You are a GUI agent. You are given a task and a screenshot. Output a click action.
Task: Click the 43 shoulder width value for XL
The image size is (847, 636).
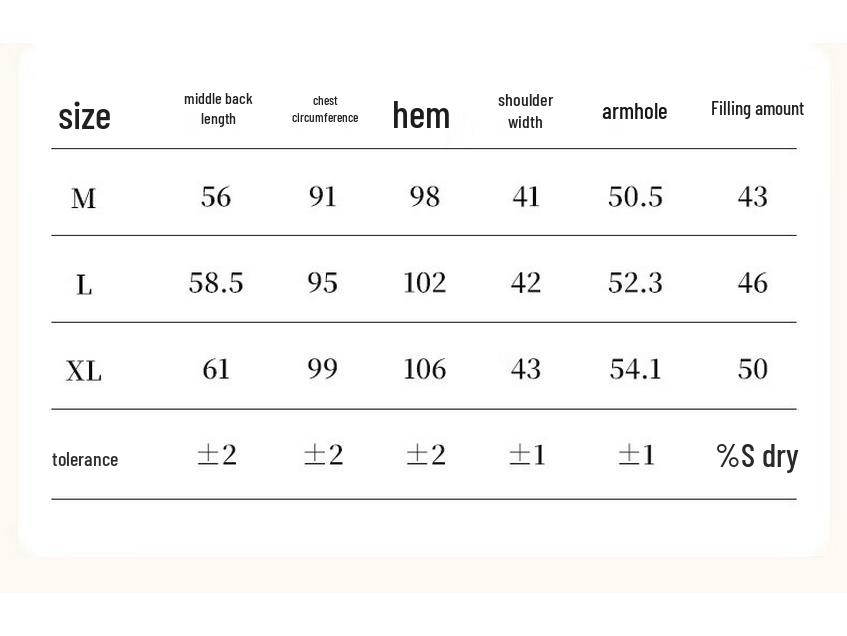(x=526, y=370)
